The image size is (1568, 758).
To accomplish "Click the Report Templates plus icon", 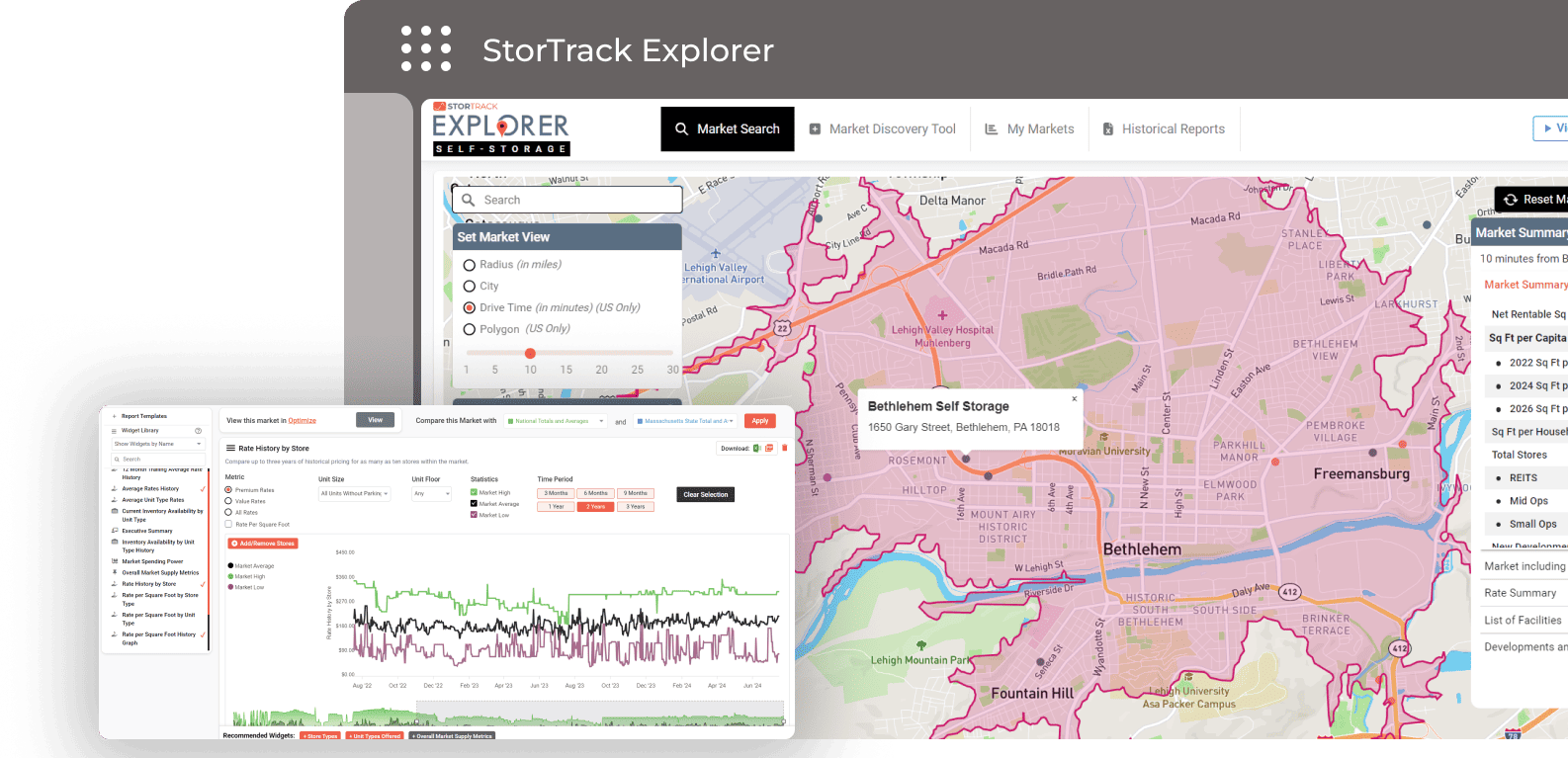I will [114, 416].
